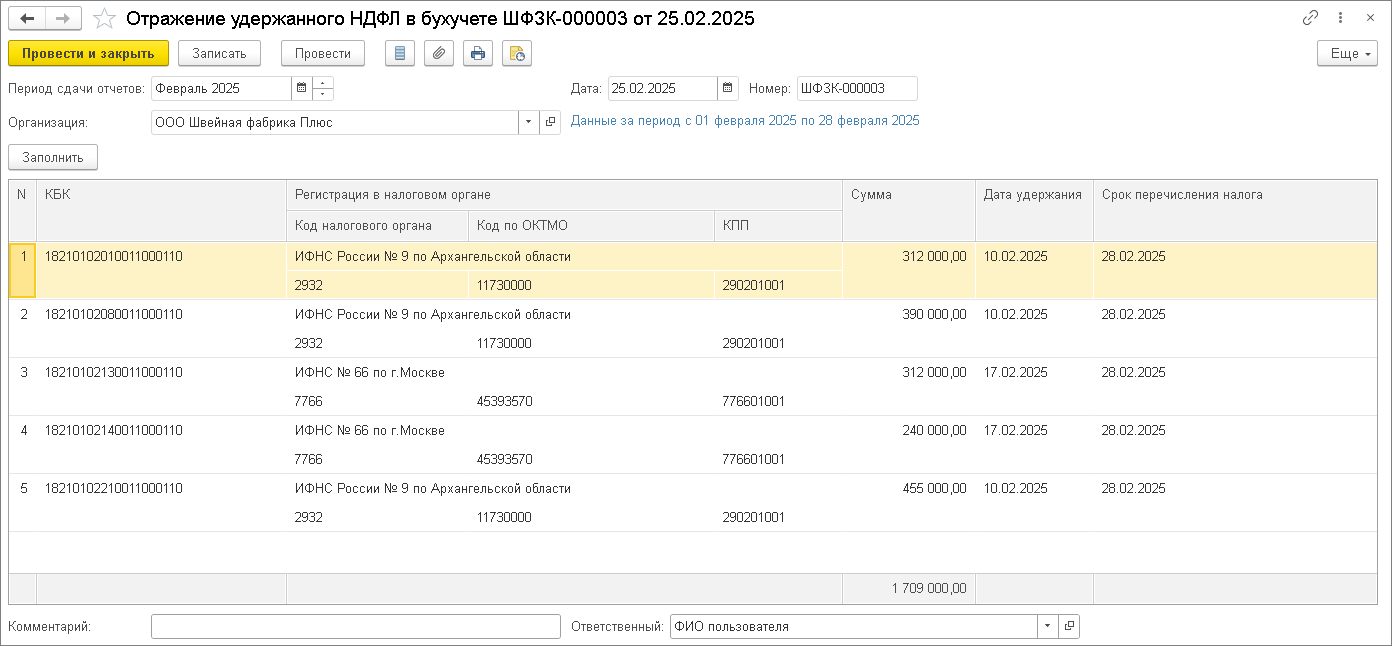This screenshot has height=646, width=1392.
Task: Click the paperclip attached files icon
Action: click(x=439, y=53)
